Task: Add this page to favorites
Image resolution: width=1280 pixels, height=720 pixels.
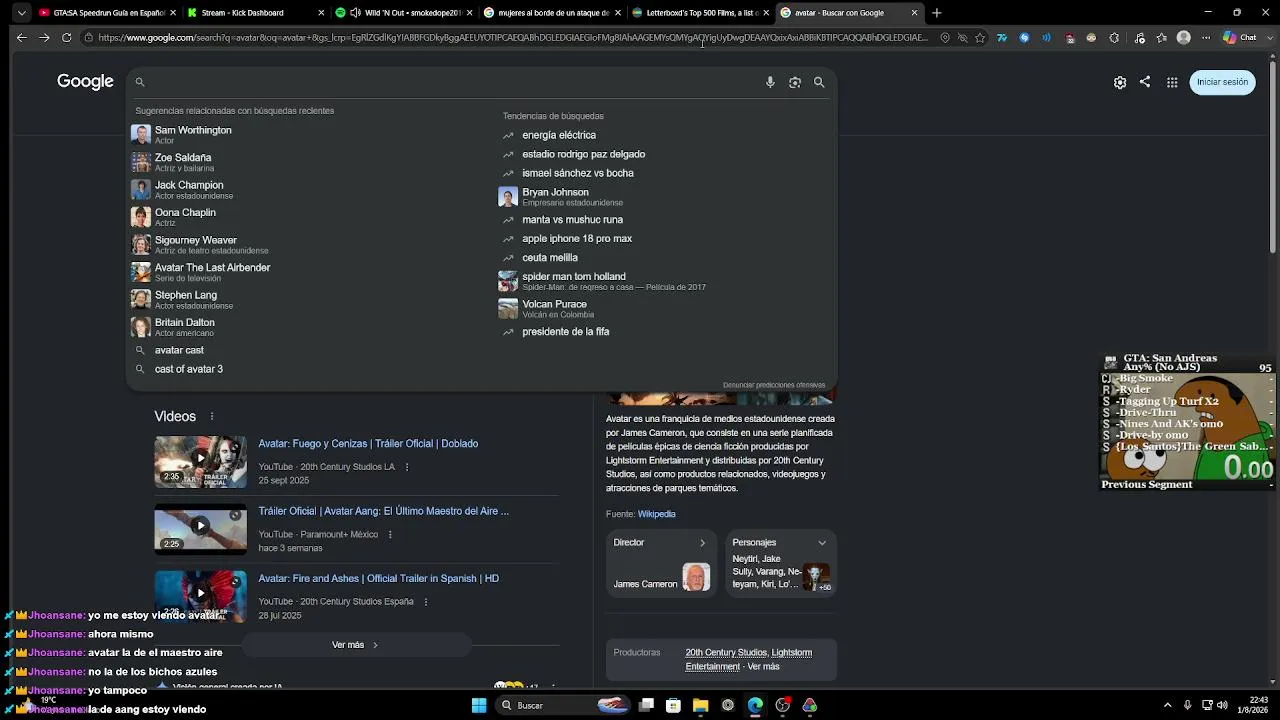Action: [980, 38]
